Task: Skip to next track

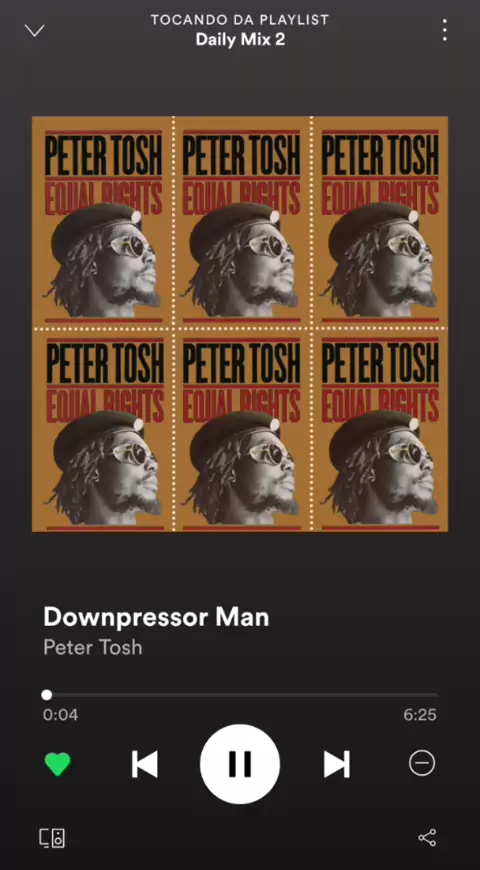Action: click(337, 764)
